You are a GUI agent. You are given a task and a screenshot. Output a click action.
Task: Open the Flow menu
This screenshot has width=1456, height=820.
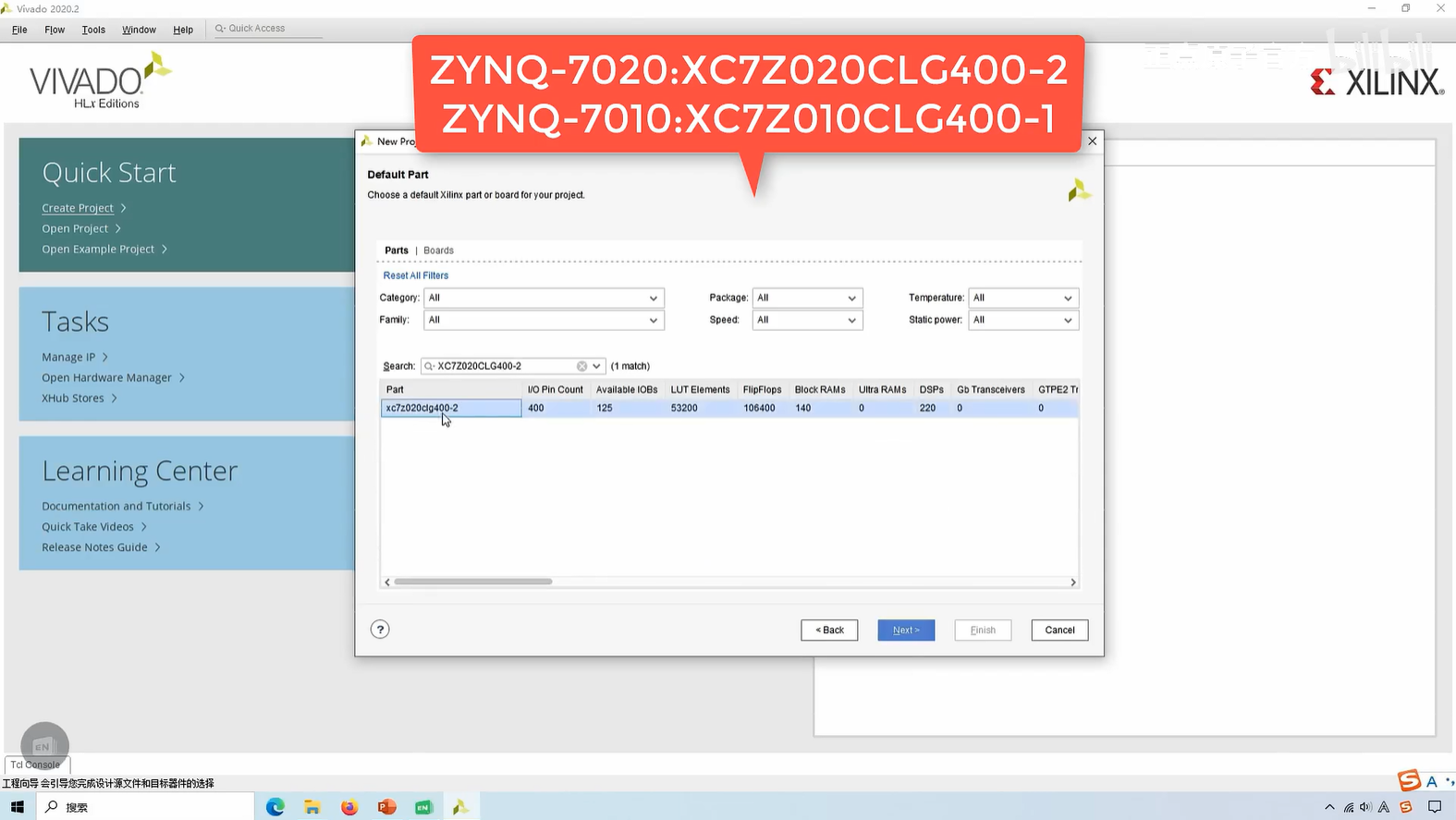click(55, 30)
